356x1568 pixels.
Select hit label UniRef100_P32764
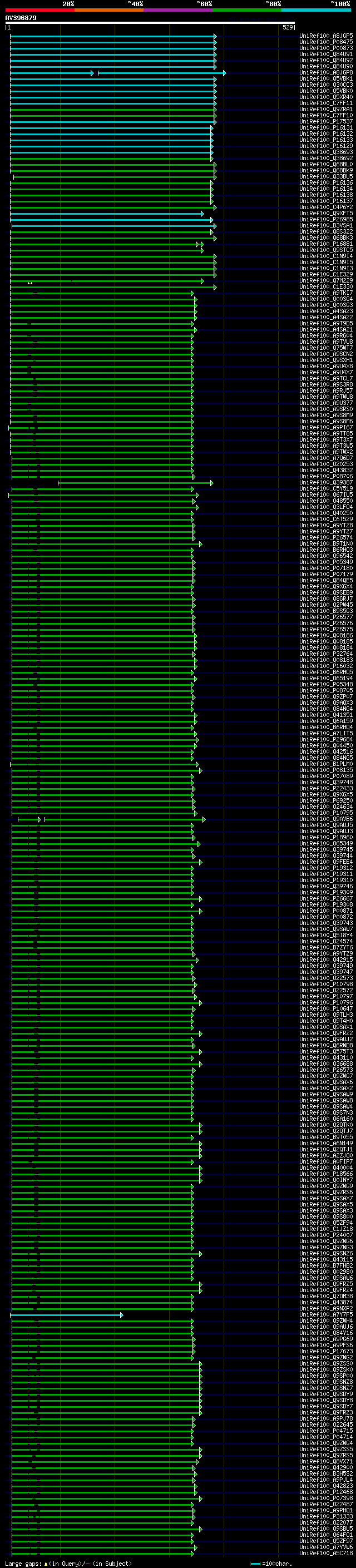(x=325, y=654)
